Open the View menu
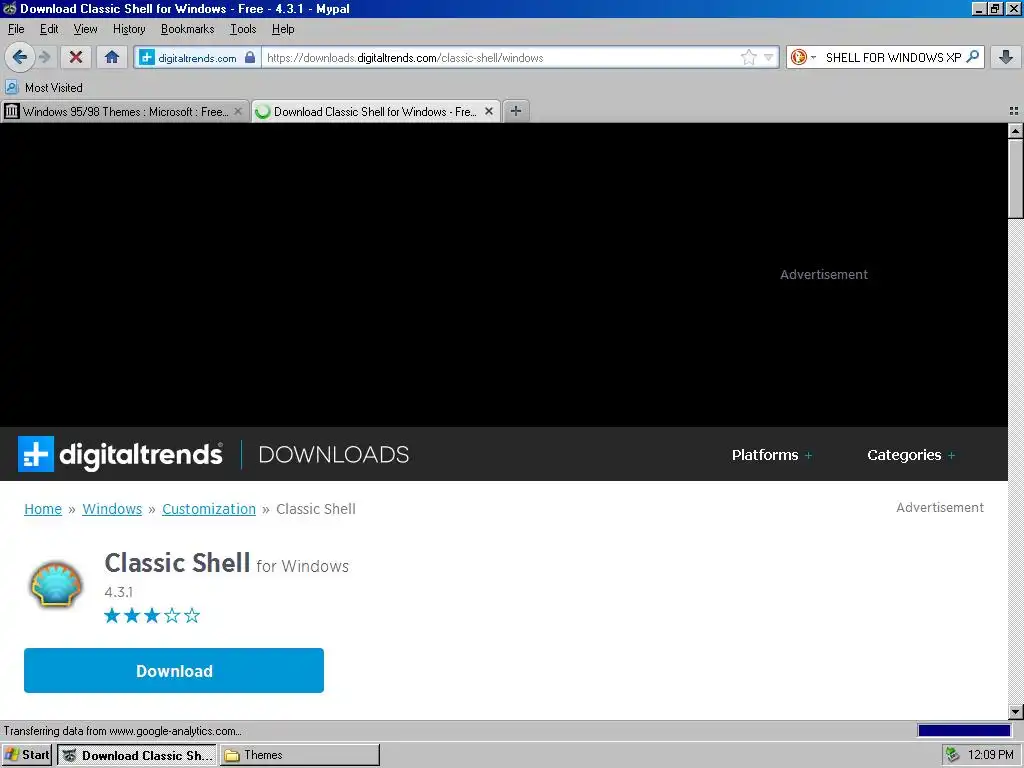The image size is (1024, 768). [86, 29]
